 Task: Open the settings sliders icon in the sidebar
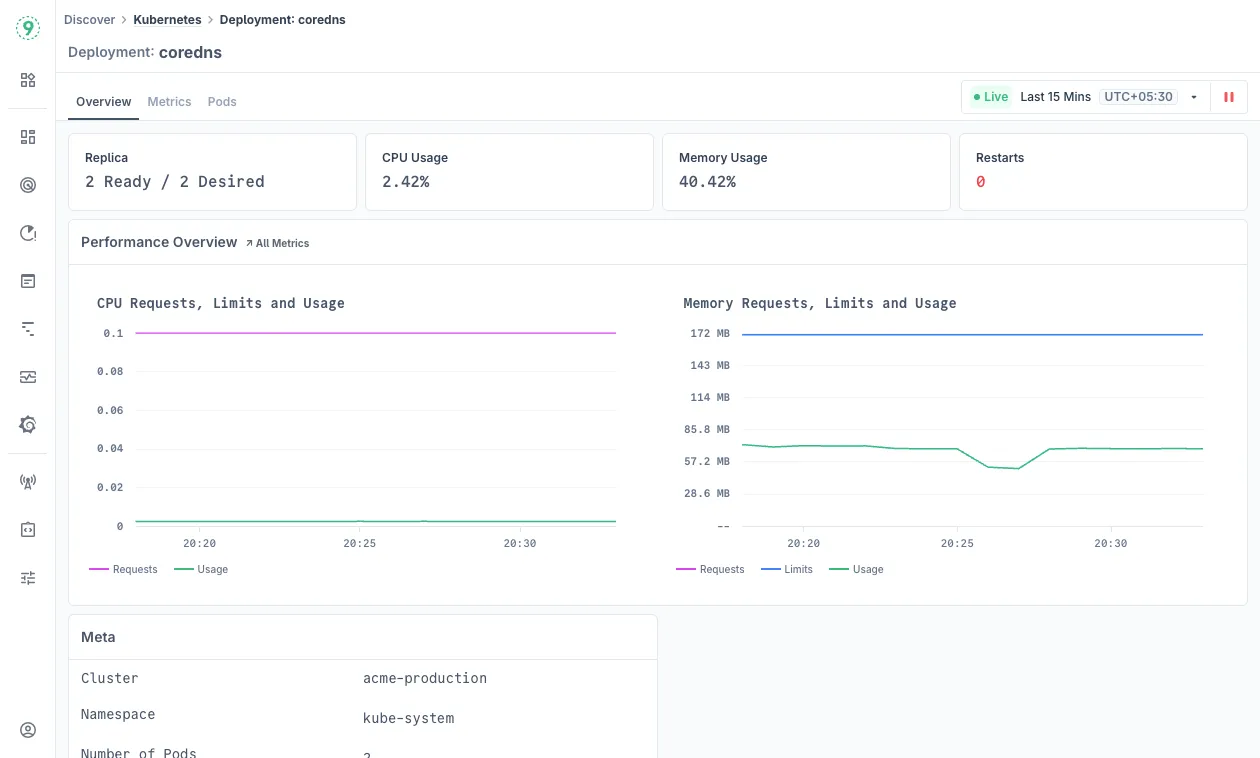tap(27, 577)
